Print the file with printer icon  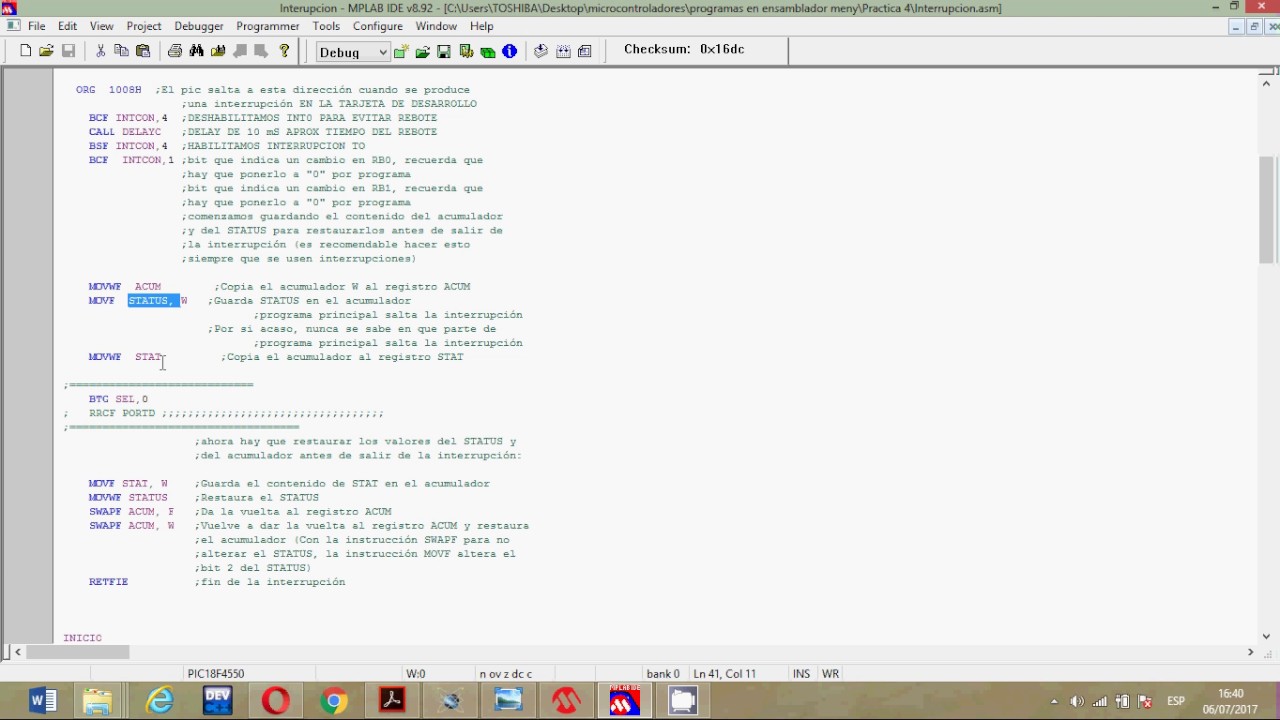pyautogui.click(x=175, y=51)
